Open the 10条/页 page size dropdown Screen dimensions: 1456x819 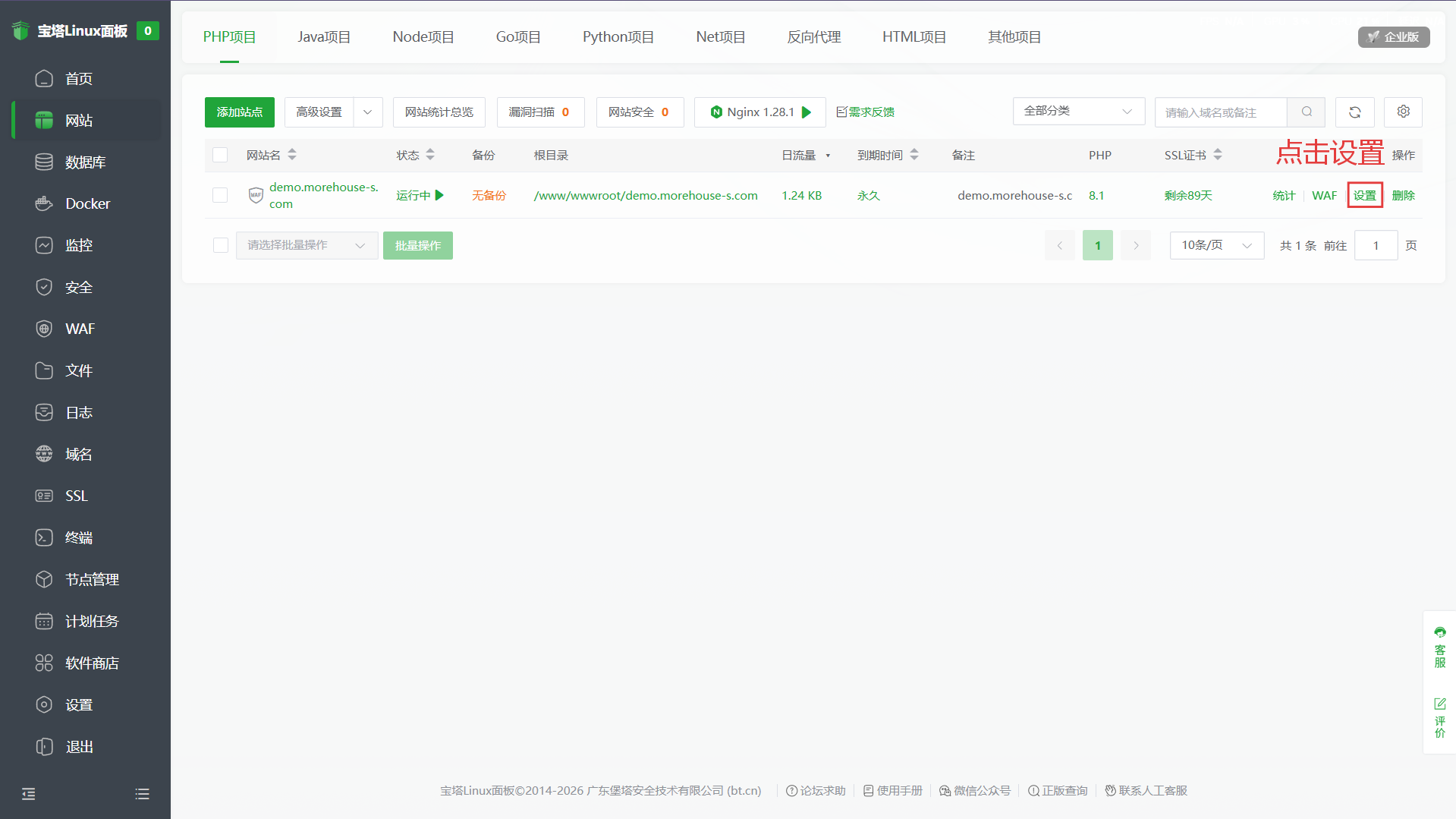[x=1216, y=245]
